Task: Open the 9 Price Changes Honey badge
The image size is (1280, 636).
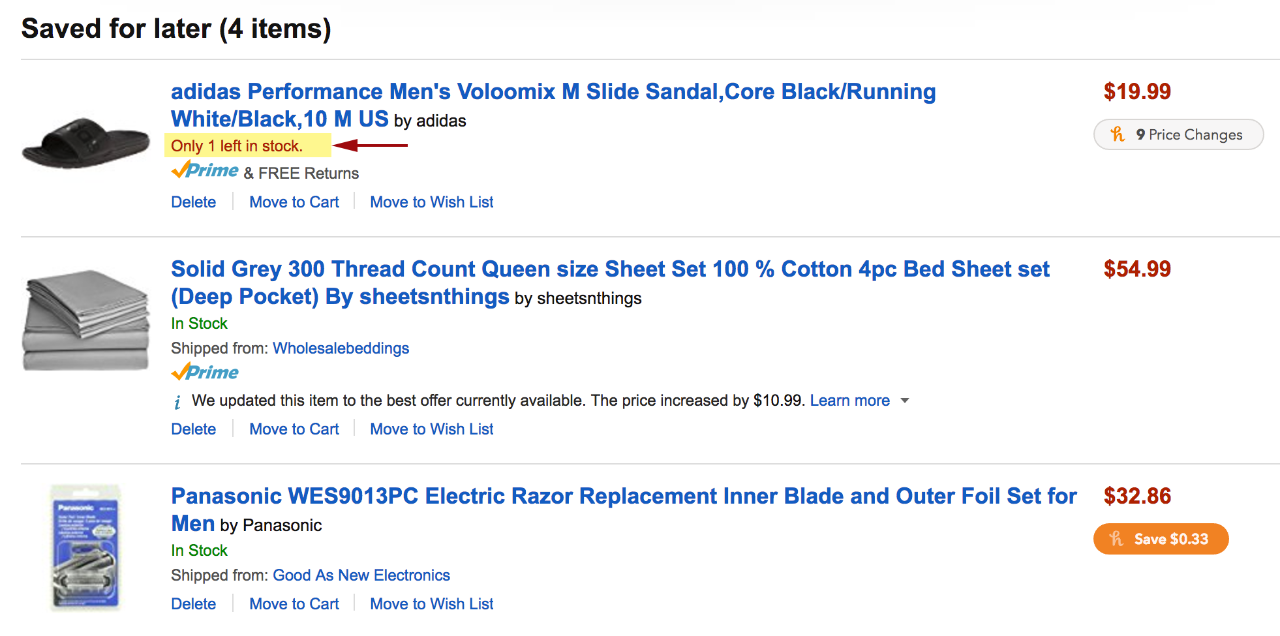Action: [x=1179, y=135]
